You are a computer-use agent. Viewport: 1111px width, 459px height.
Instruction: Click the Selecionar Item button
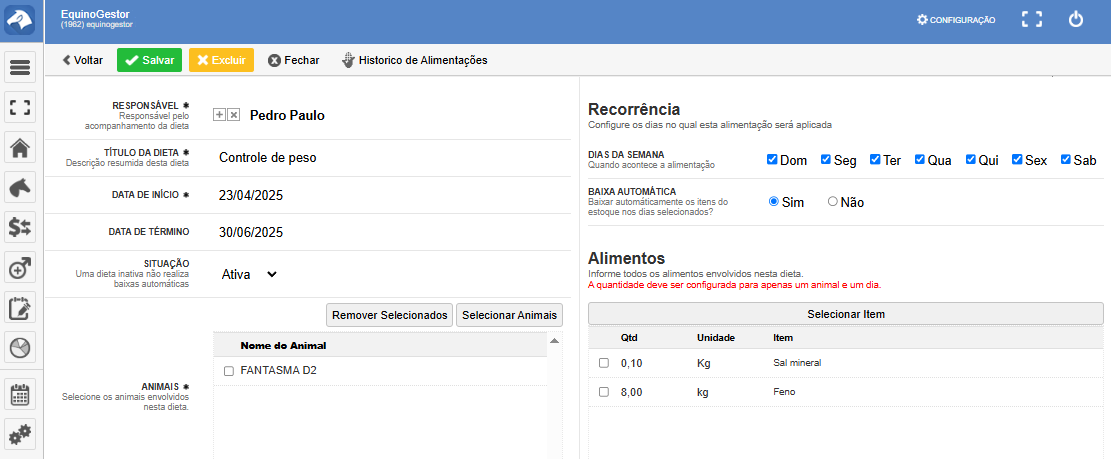click(845, 314)
